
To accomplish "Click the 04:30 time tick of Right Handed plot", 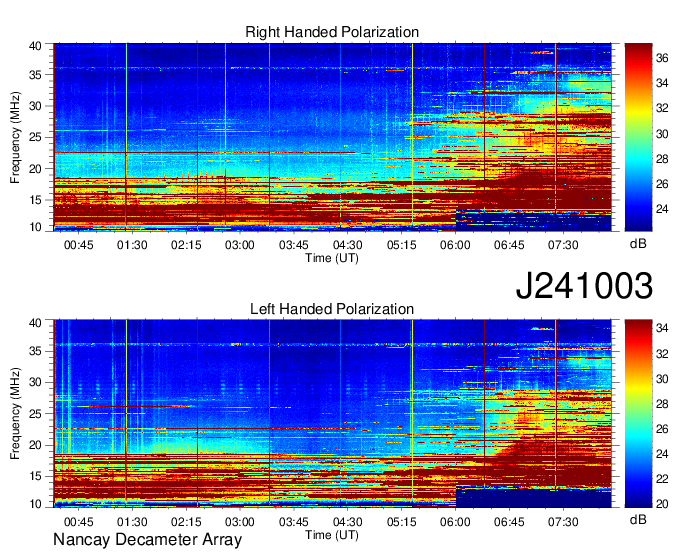I will pos(347,245).
